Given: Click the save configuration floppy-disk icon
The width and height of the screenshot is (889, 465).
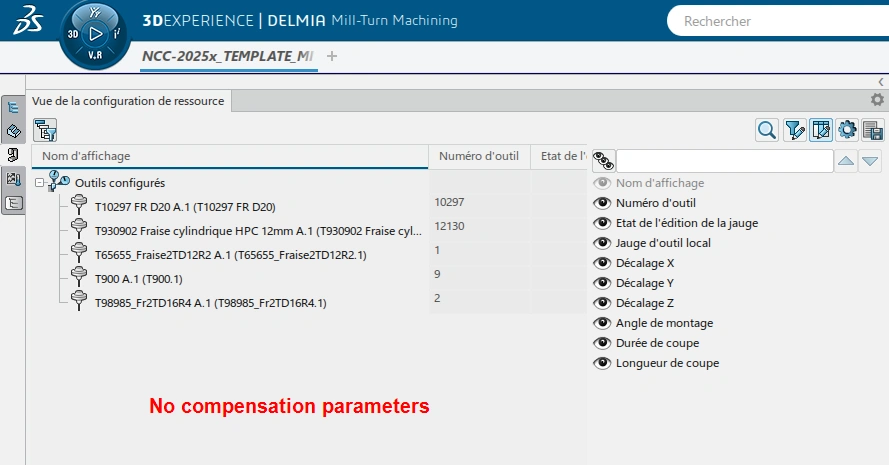Looking at the screenshot, I should 873,129.
